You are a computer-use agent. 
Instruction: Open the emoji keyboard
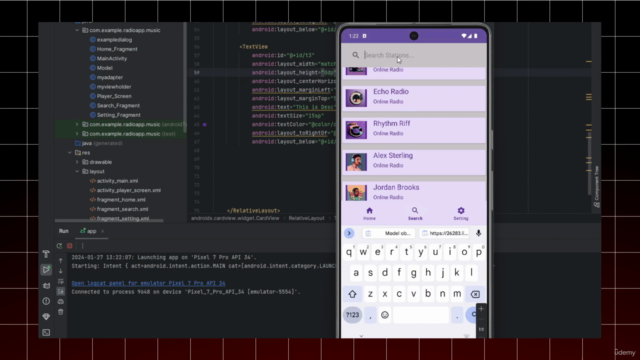tap(384, 315)
